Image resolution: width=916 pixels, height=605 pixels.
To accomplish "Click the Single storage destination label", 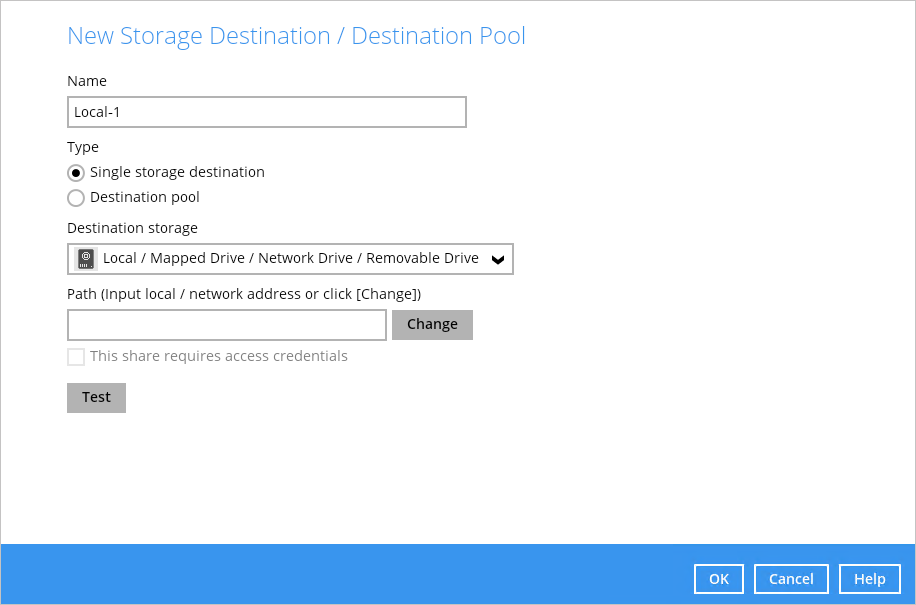I will (177, 172).
